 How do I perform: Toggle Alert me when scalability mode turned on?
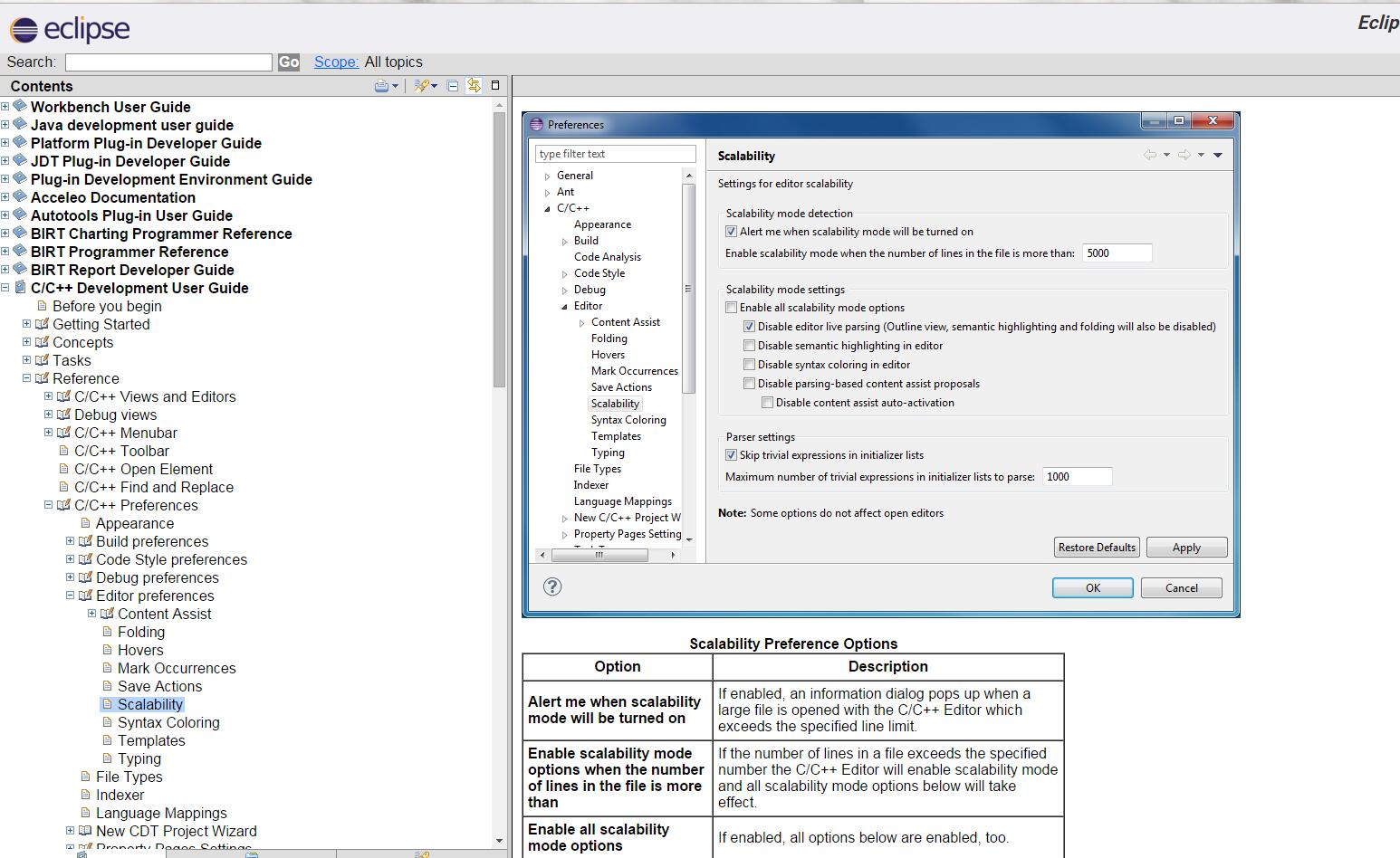pyautogui.click(x=731, y=232)
